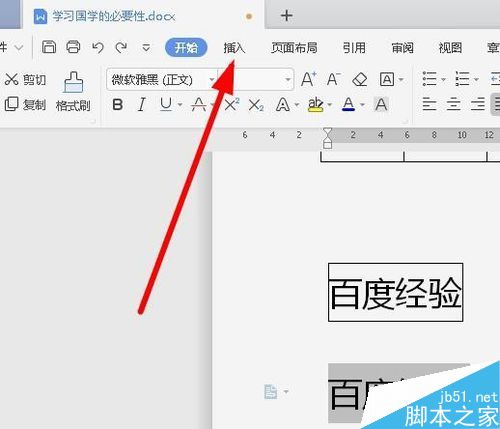Go to the 审阅 tab

(402, 48)
